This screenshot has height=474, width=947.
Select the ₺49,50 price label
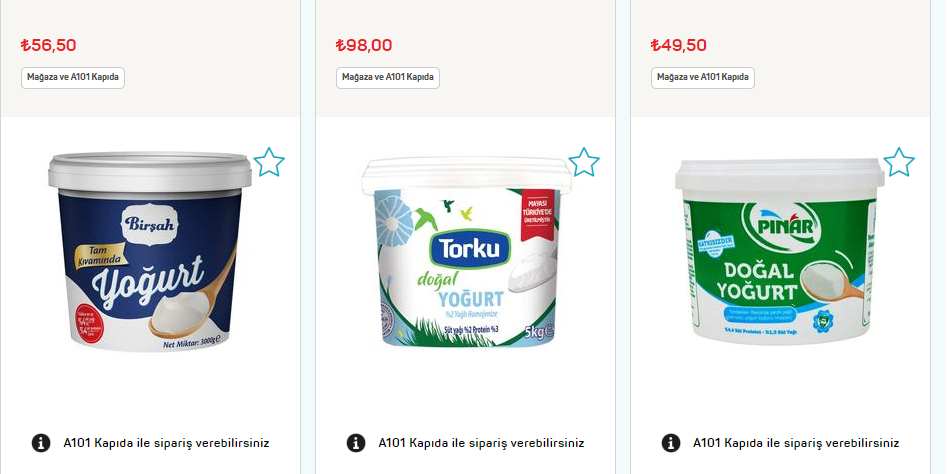coord(678,45)
